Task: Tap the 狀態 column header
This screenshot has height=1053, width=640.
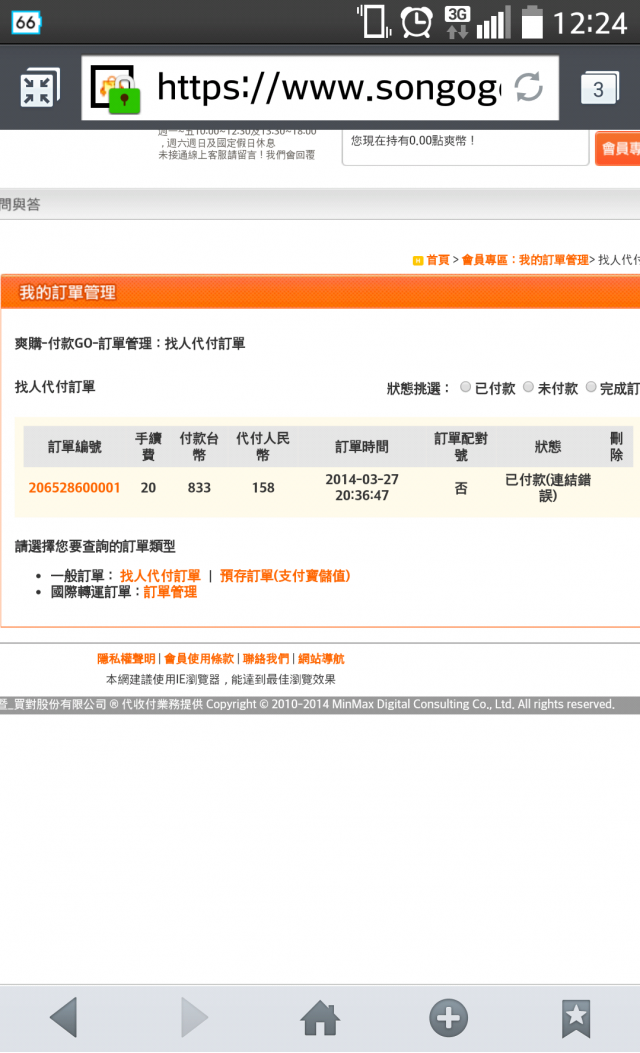Action: coord(547,447)
